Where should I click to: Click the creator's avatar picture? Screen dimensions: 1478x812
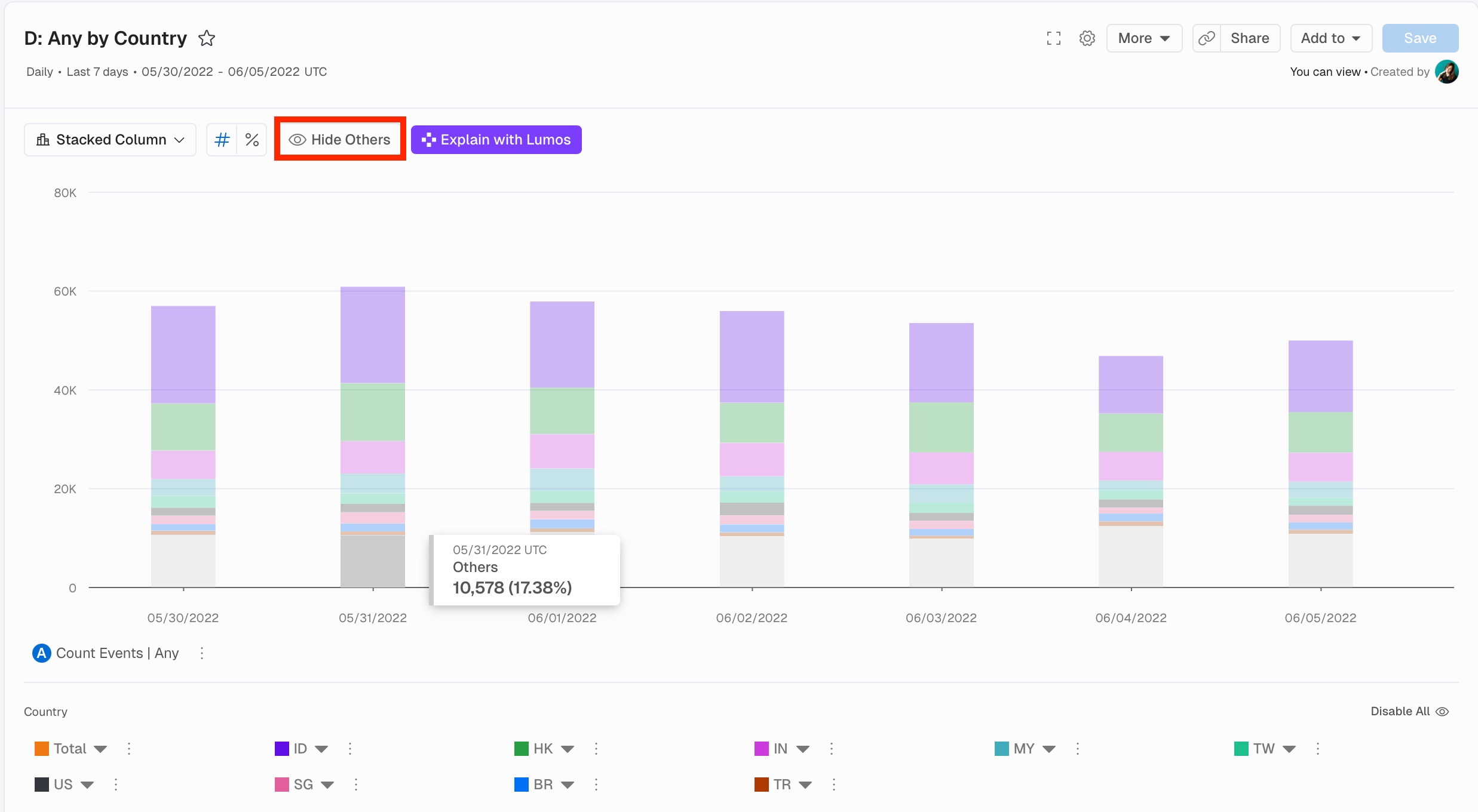point(1447,72)
